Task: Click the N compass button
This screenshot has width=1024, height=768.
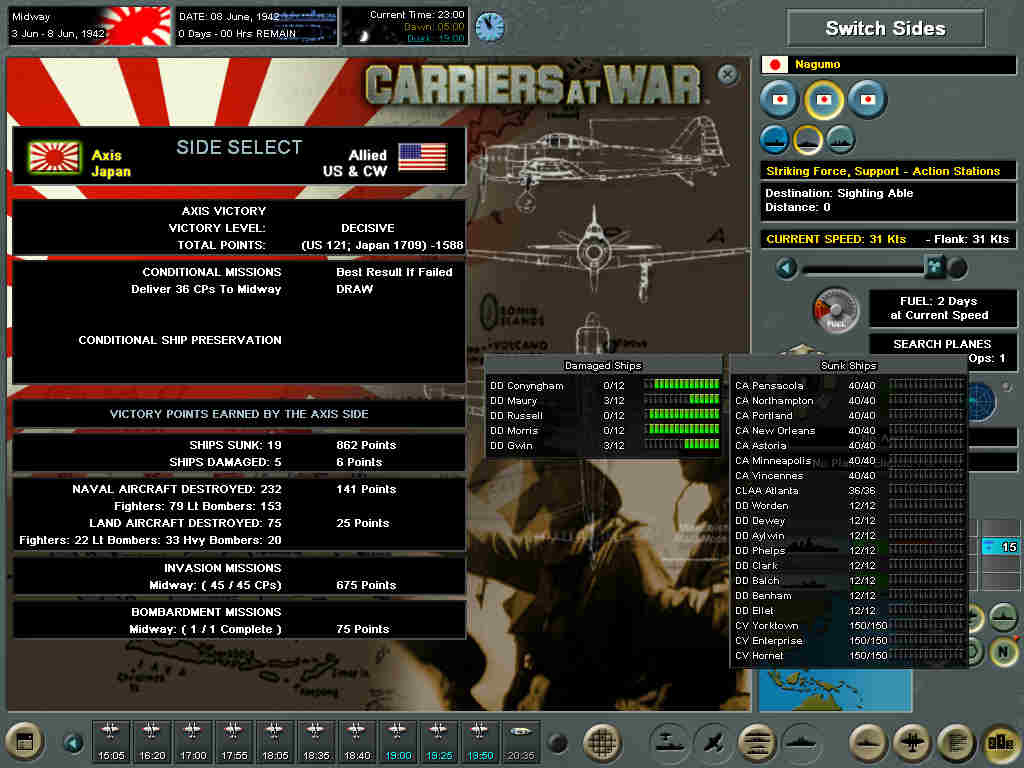Action: pos(1003,651)
